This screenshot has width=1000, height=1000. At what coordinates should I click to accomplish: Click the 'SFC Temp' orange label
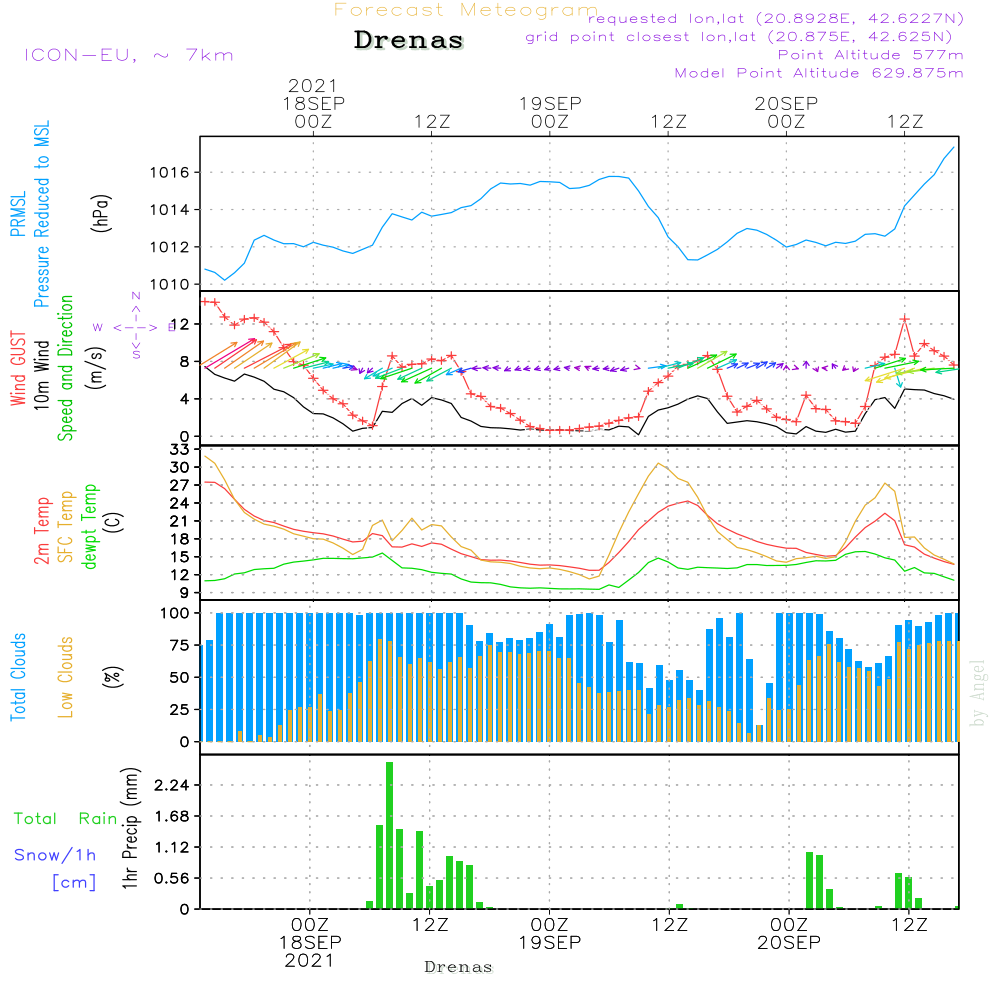(66, 527)
